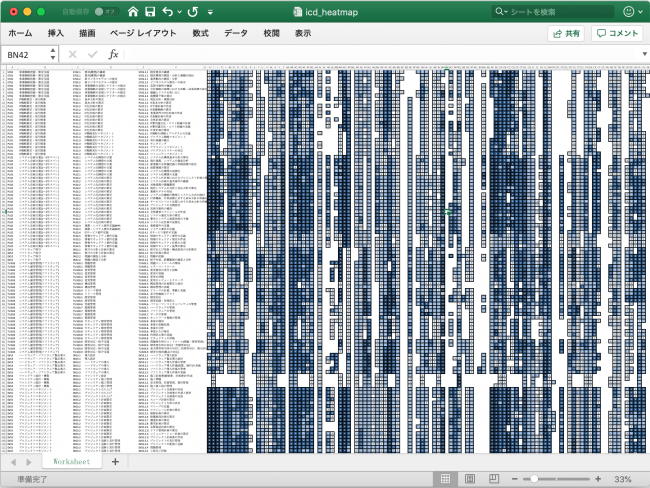This screenshot has height=488, width=650.
Task: Open the Undo history dropdown arrow
Action: [x=178, y=12]
